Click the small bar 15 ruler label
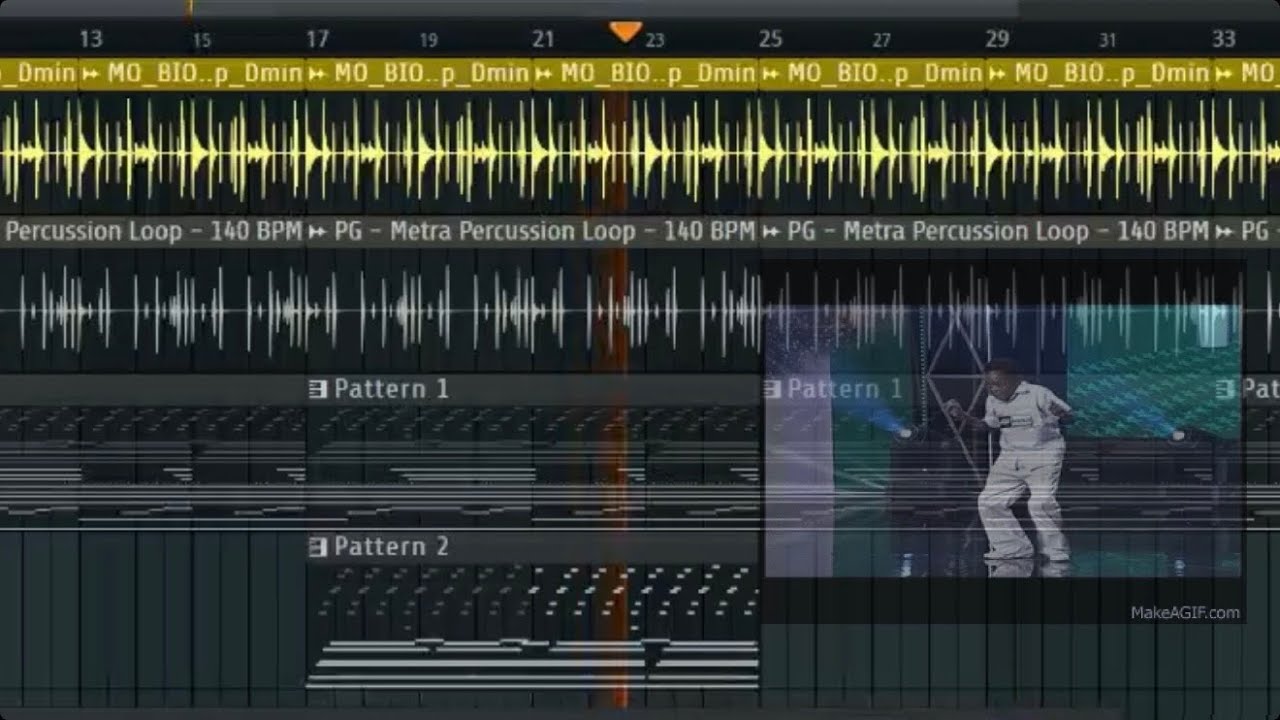 [202, 41]
